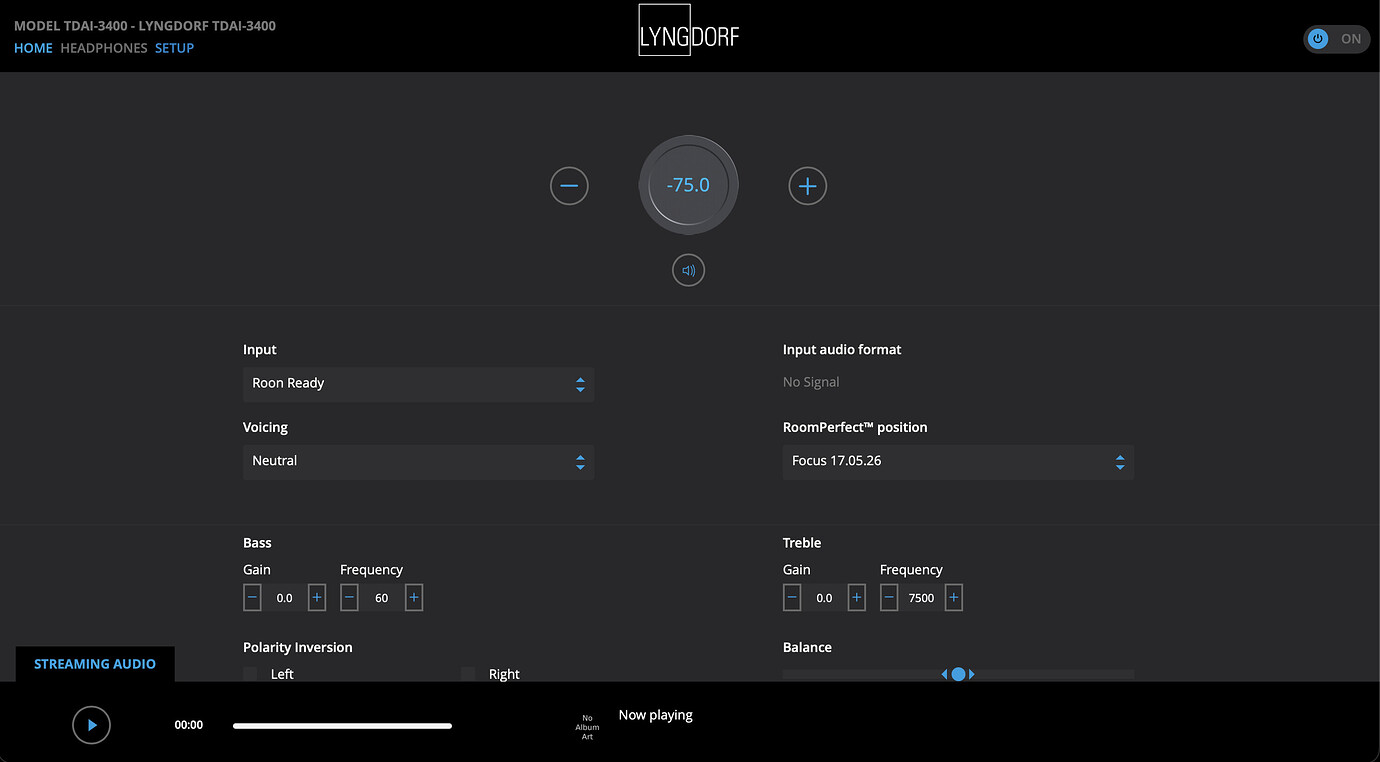
Task: Click the Treble Gain value field 0.0
Action: tap(825, 598)
